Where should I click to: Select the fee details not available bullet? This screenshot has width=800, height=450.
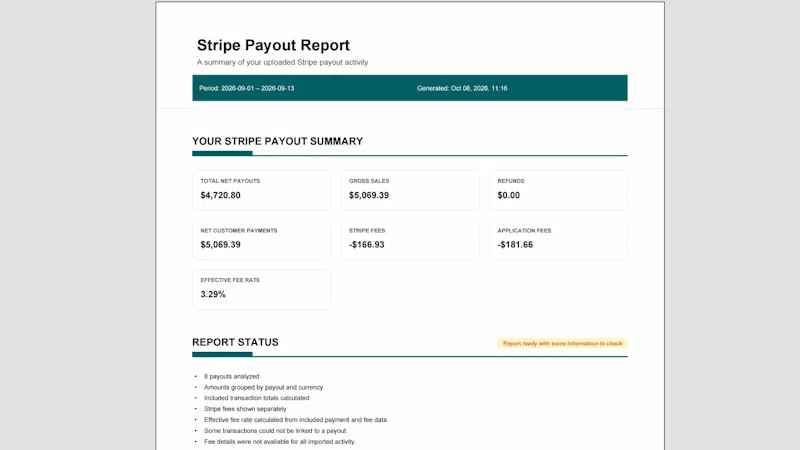pos(280,442)
